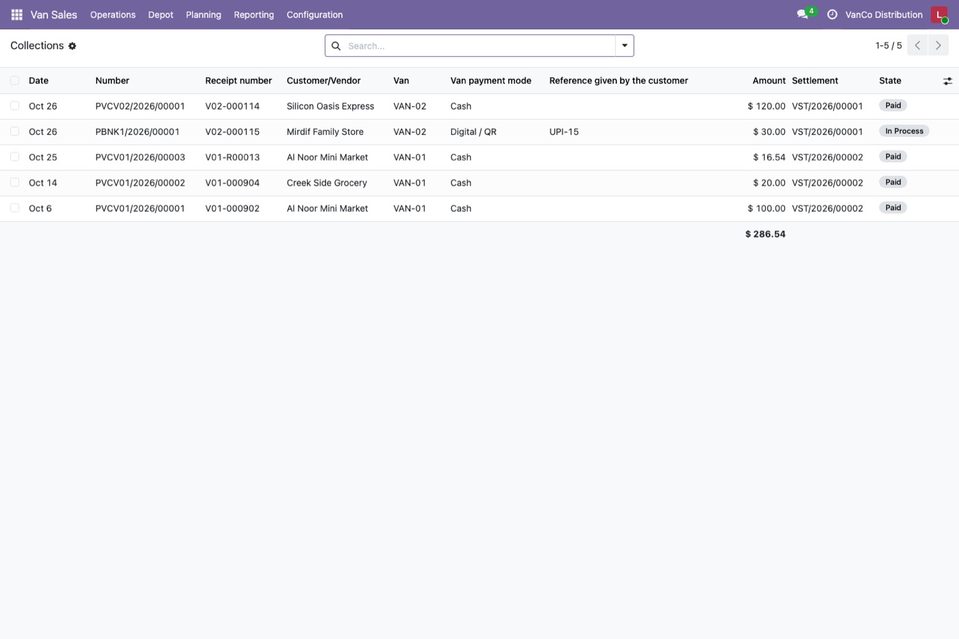Select row PVCV01/2026/00001 checkbox
The height and width of the screenshot is (639, 959).
point(15,209)
